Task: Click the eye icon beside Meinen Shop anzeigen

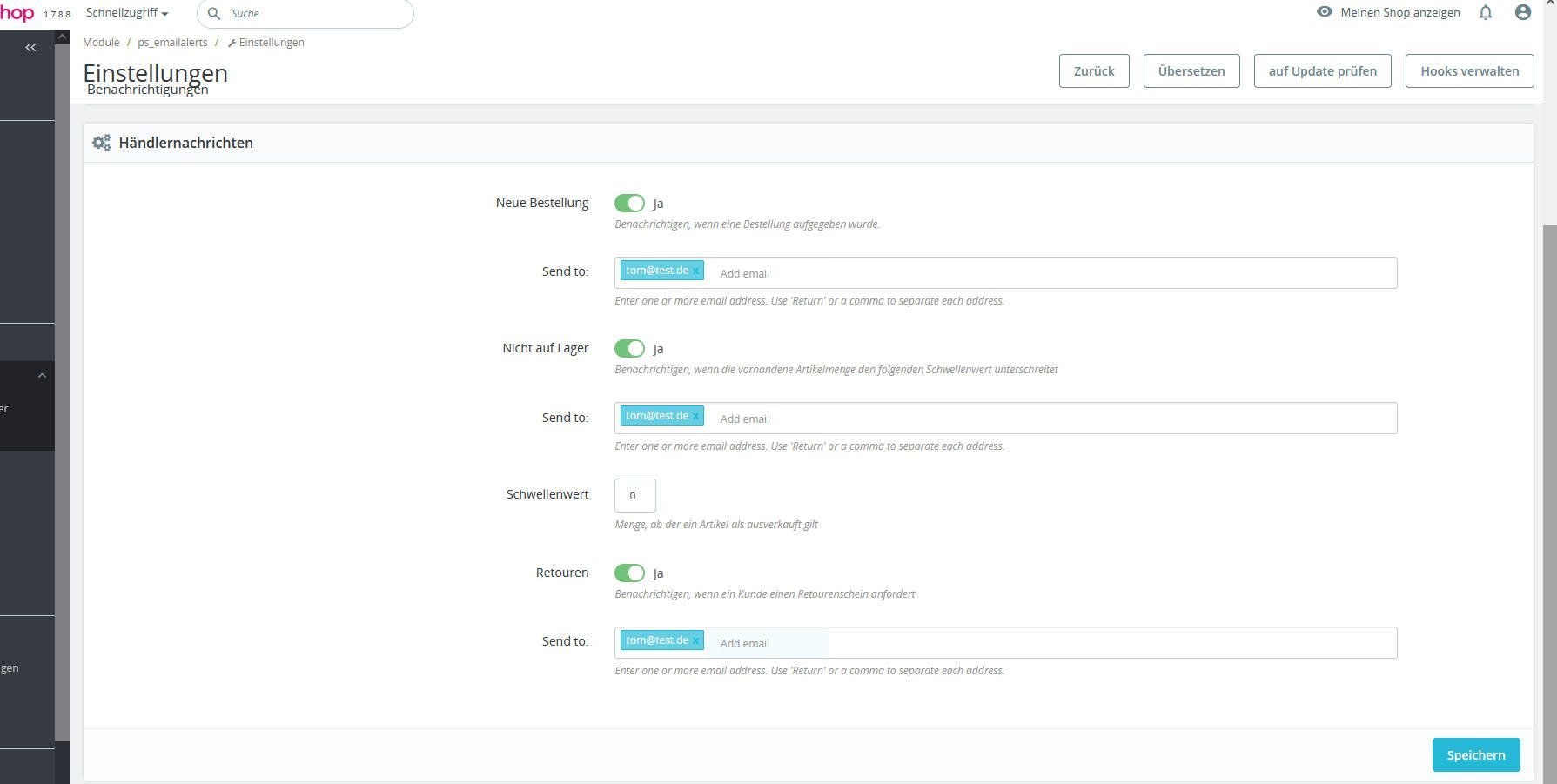Action: pyautogui.click(x=1325, y=12)
